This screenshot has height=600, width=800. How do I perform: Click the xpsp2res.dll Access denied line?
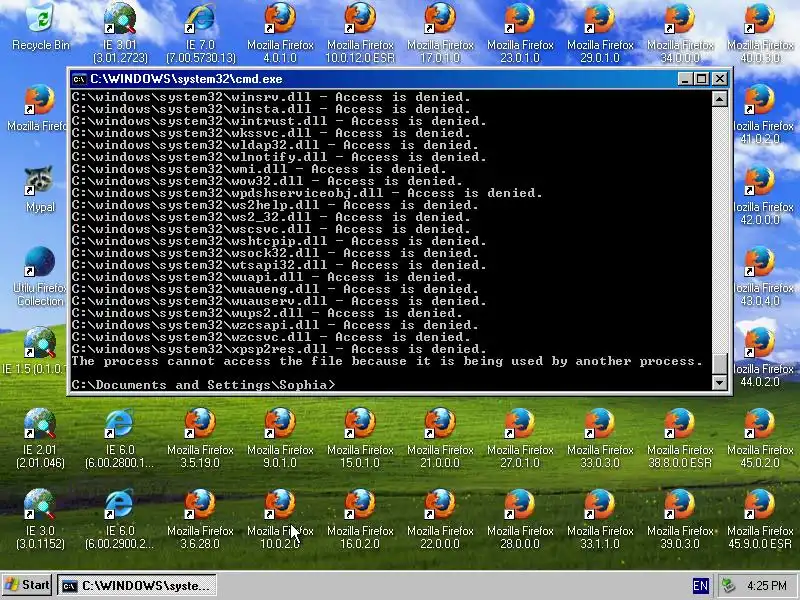pos(279,349)
